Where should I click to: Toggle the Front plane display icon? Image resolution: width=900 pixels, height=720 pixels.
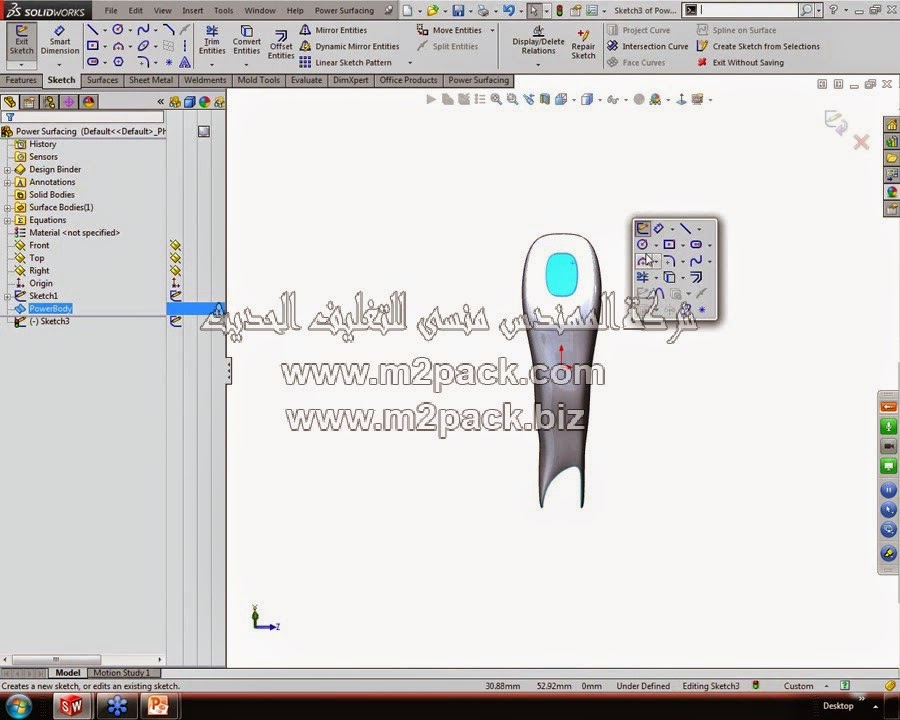176,245
